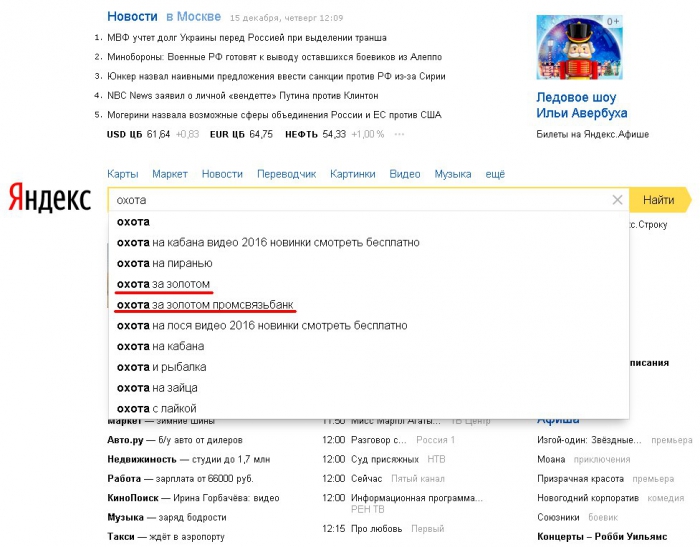Open the Карты service tab
The height and width of the screenshot is (547, 700).
(123, 174)
